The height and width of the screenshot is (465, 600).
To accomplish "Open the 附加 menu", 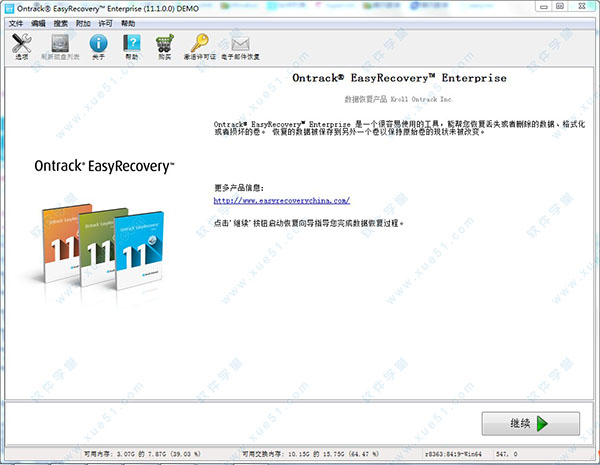I will [82, 22].
